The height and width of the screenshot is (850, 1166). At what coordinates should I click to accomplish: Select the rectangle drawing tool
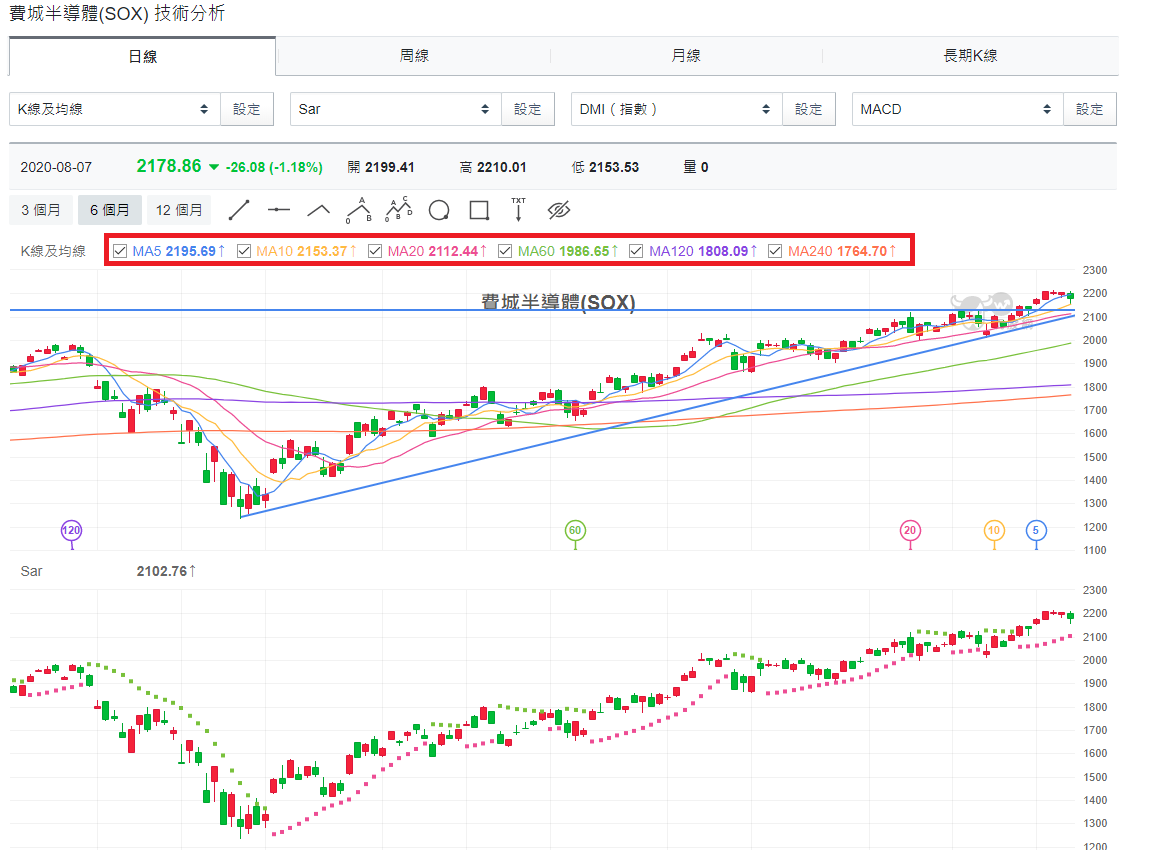pos(479,210)
